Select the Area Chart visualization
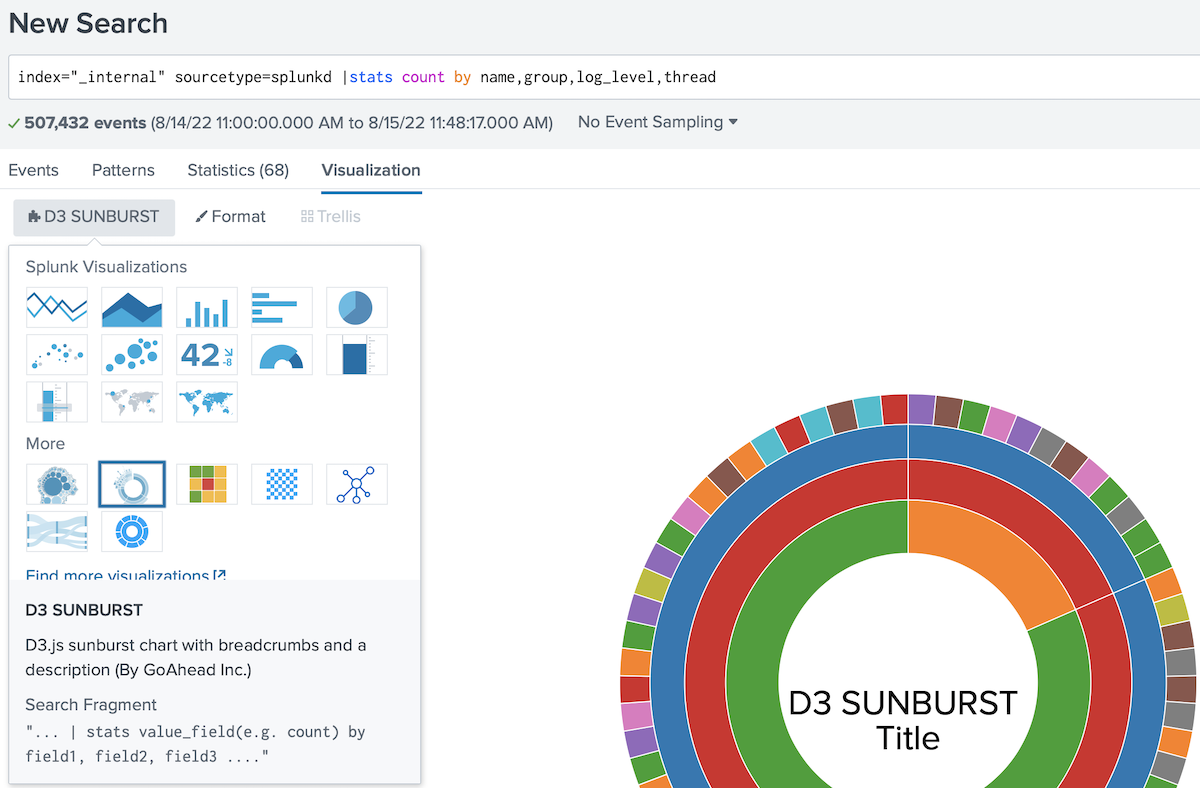 [132, 307]
